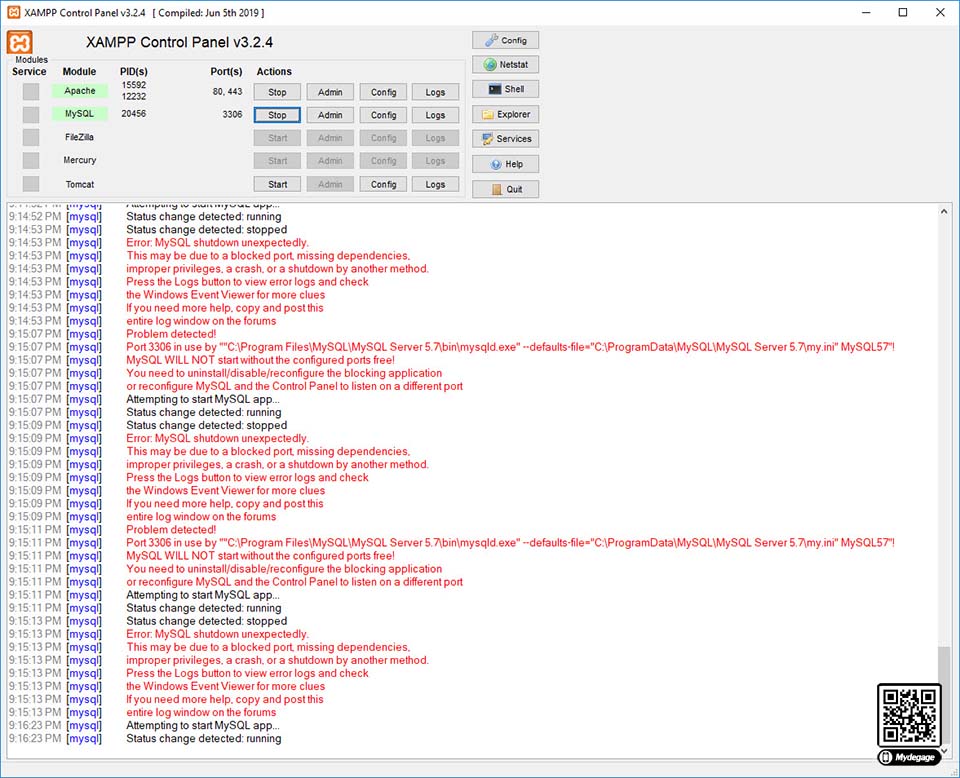
Task: View MySQL Logs
Action: pos(435,115)
